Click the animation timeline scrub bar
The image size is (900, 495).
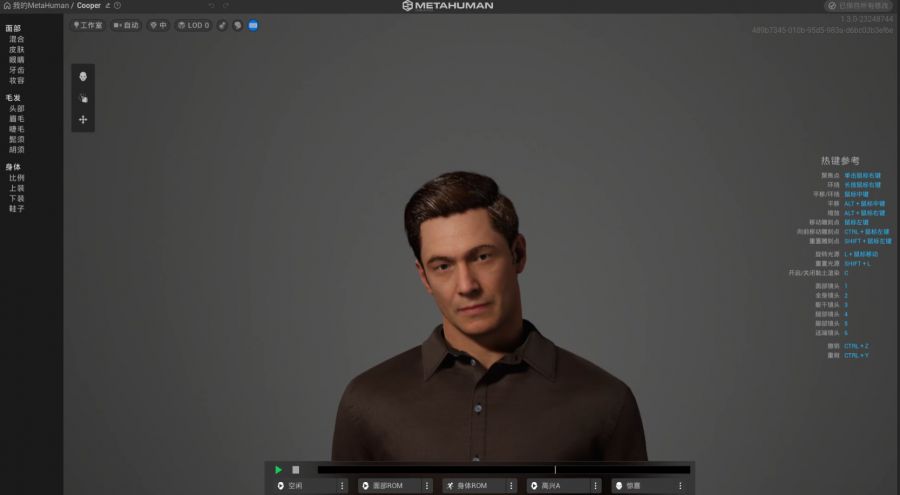pyautogui.click(x=504, y=470)
